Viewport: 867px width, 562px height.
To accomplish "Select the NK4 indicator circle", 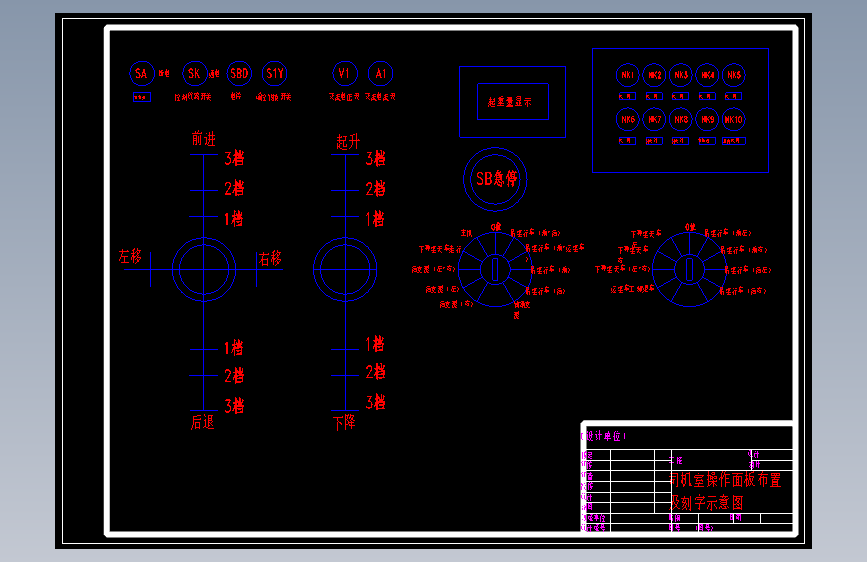I will pyautogui.click(x=707, y=75).
